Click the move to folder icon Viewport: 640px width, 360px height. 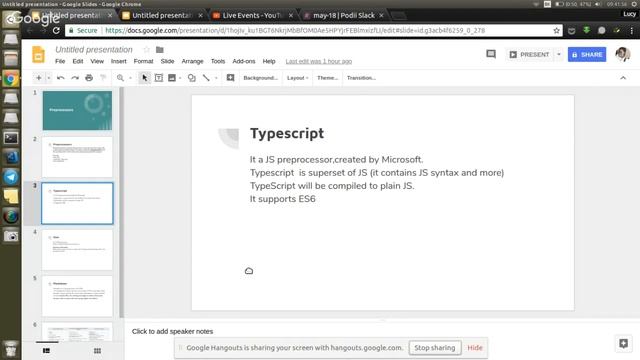tap(160, 50)
